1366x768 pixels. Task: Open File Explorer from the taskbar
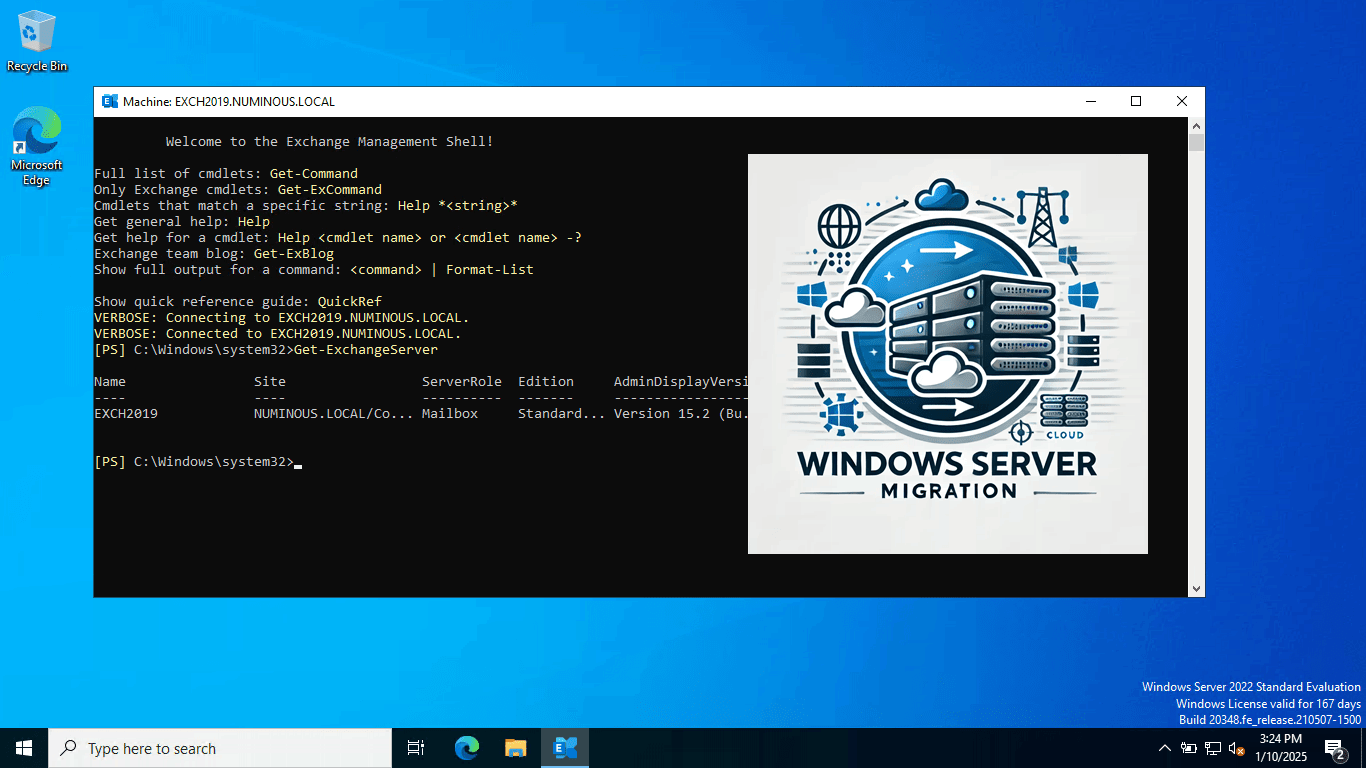pos(516,748)
